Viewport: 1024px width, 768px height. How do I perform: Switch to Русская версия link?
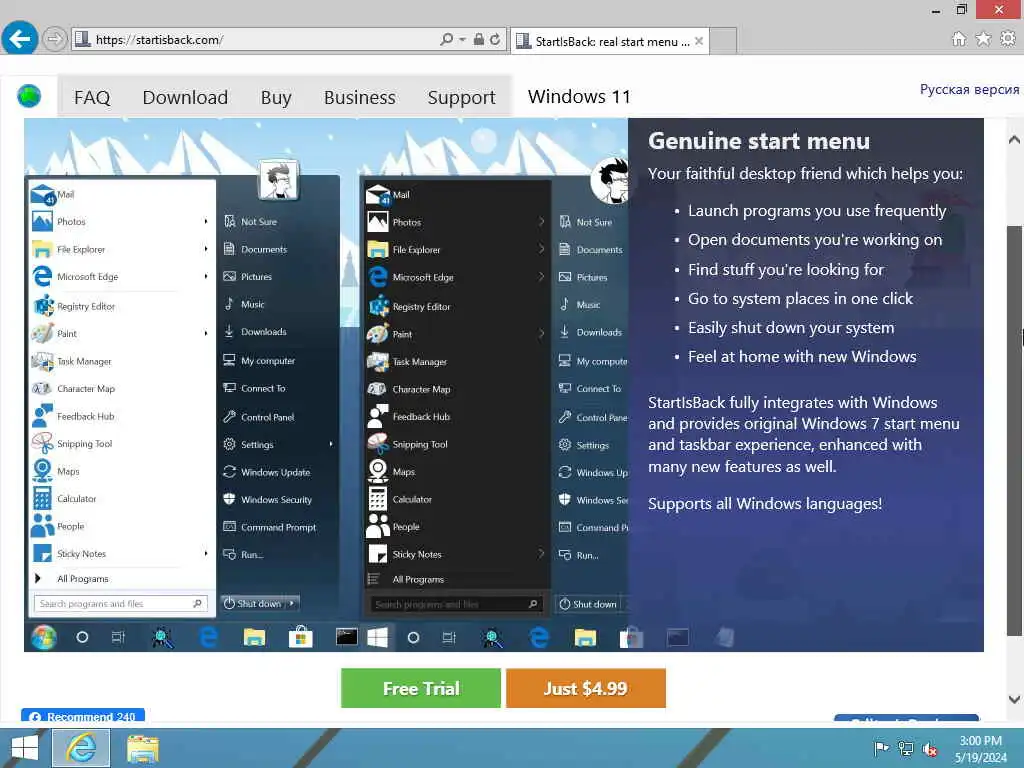coord(969,89)
